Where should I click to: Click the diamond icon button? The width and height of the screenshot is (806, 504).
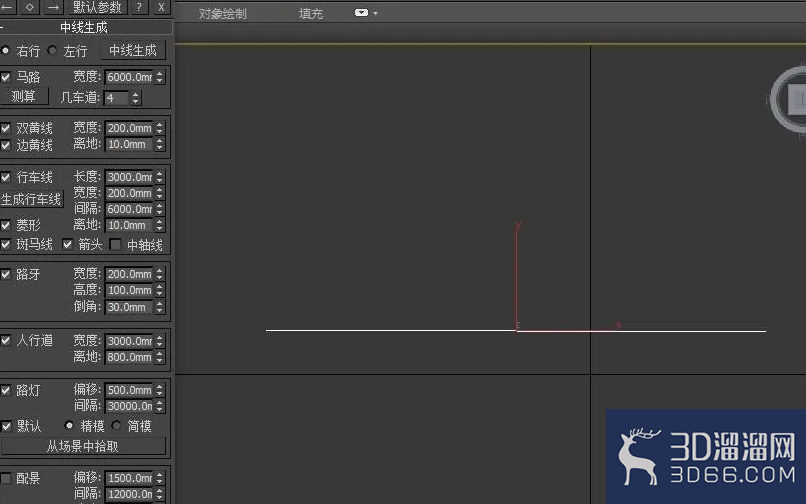coord(30,7)
